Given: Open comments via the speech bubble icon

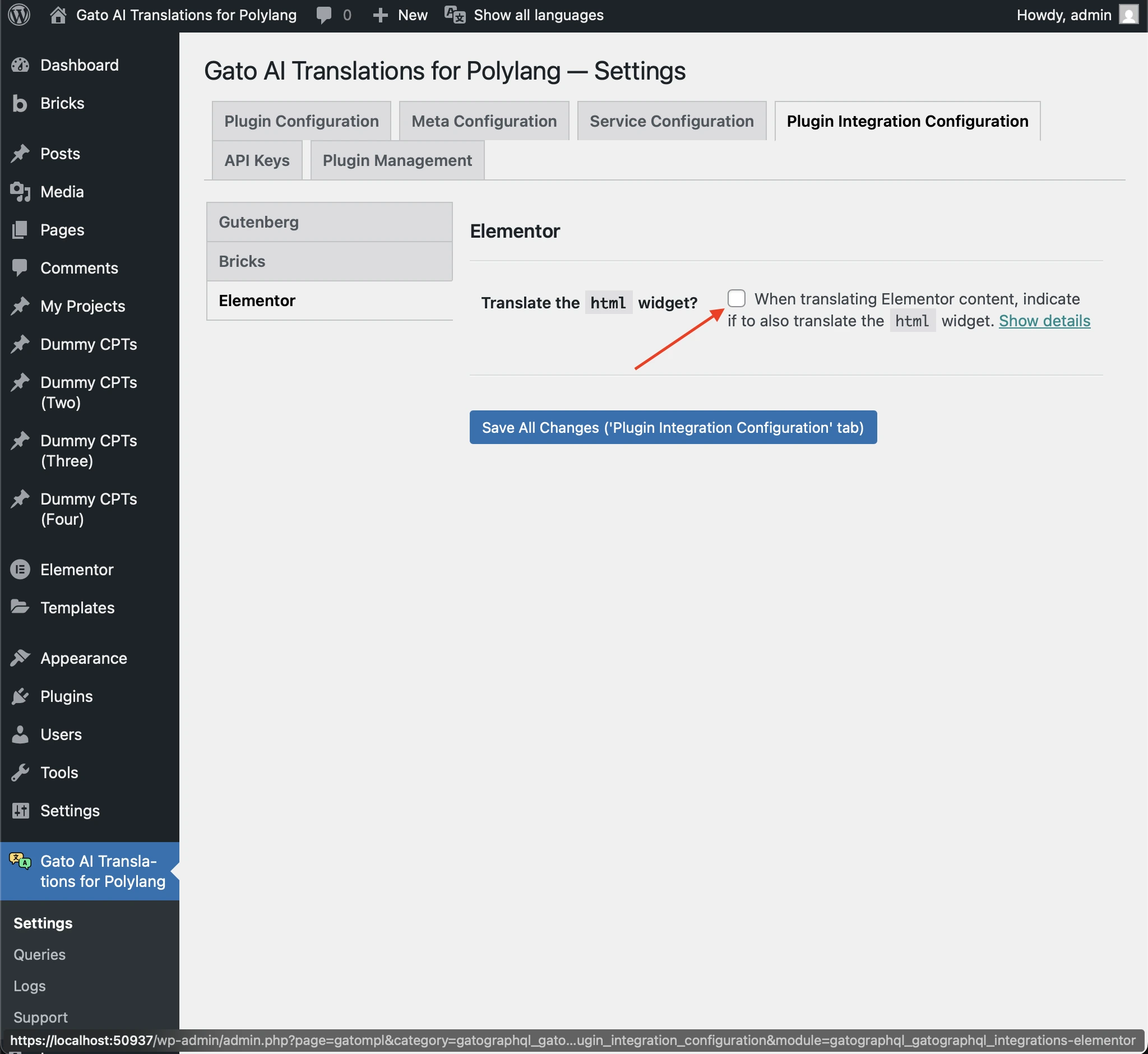Looking at the screenshot, I should tap(324, 15).
